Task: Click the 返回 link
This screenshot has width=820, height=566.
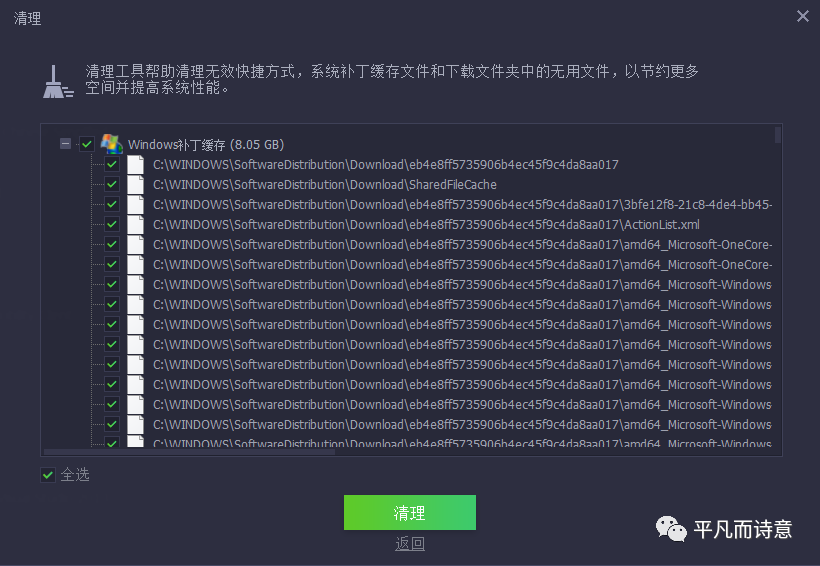Action: click(410, 544)
